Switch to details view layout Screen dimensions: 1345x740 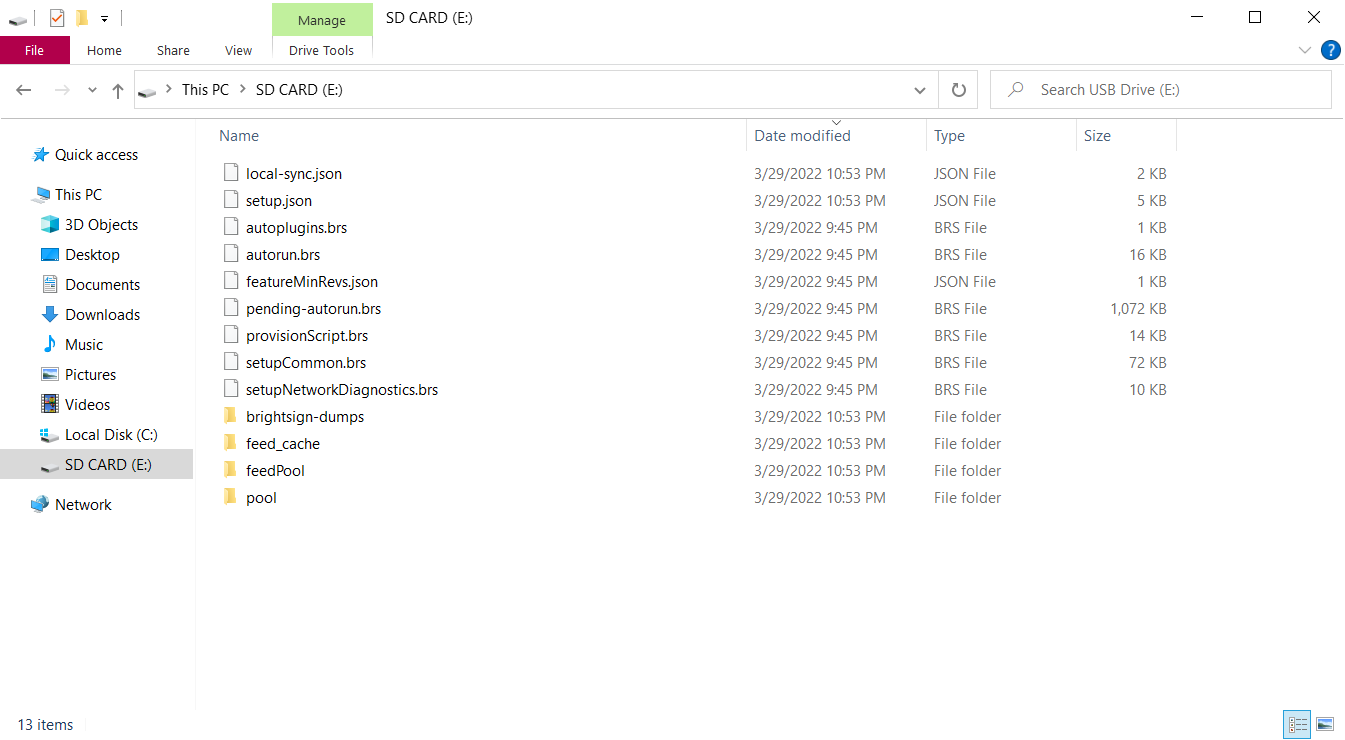click(x=1297, y=724)
